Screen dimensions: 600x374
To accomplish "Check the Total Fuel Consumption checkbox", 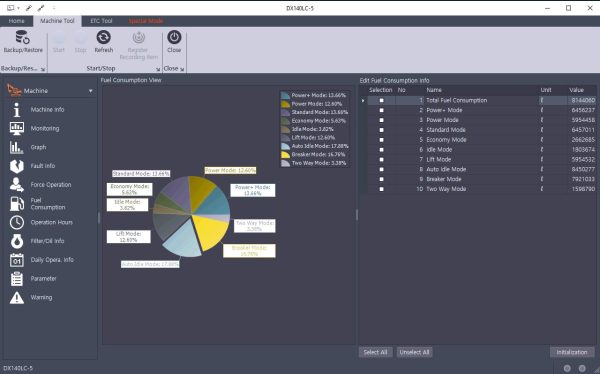I will click(381, 100).
